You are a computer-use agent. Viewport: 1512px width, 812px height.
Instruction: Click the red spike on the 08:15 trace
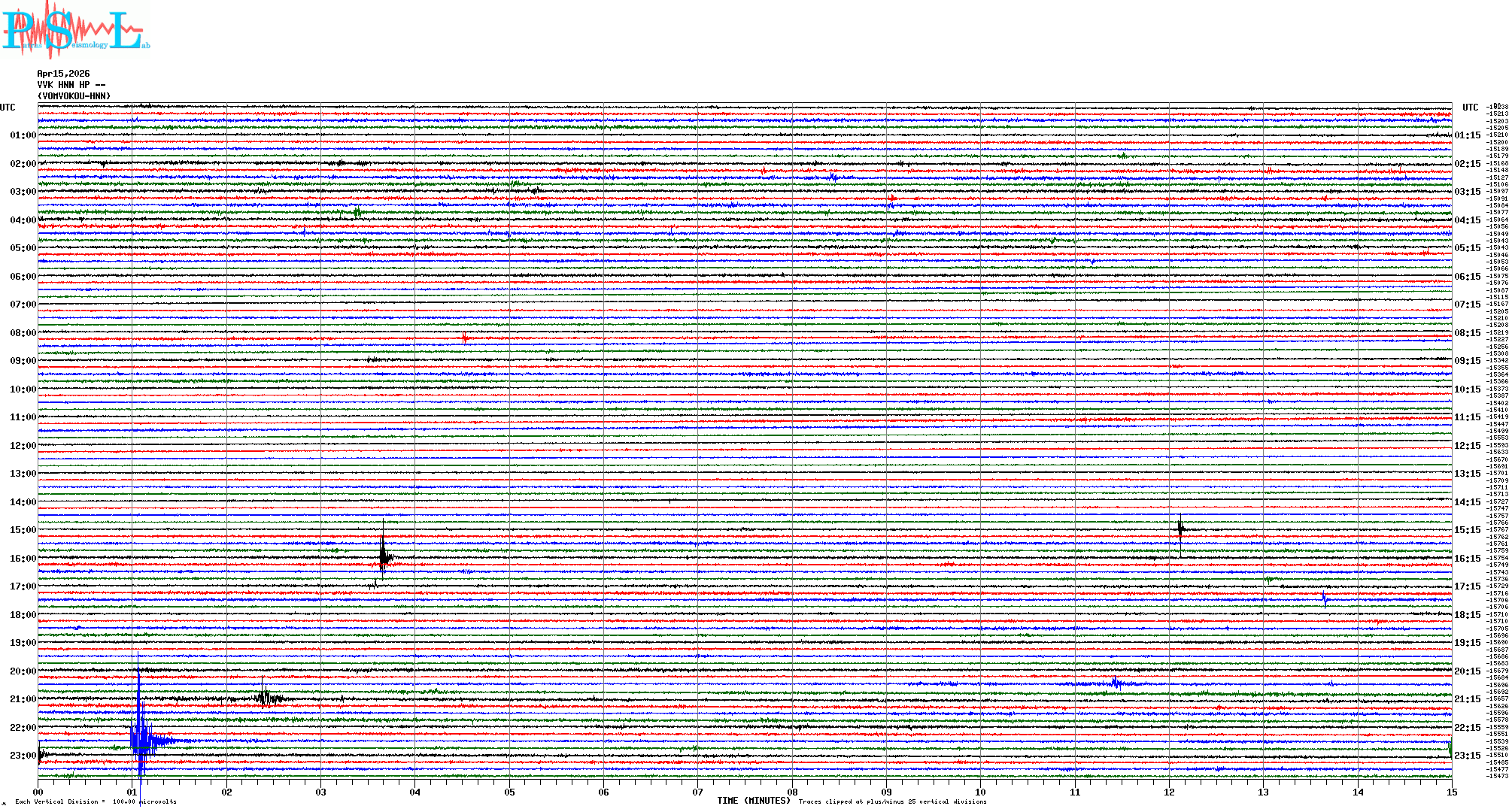(465, 338)
